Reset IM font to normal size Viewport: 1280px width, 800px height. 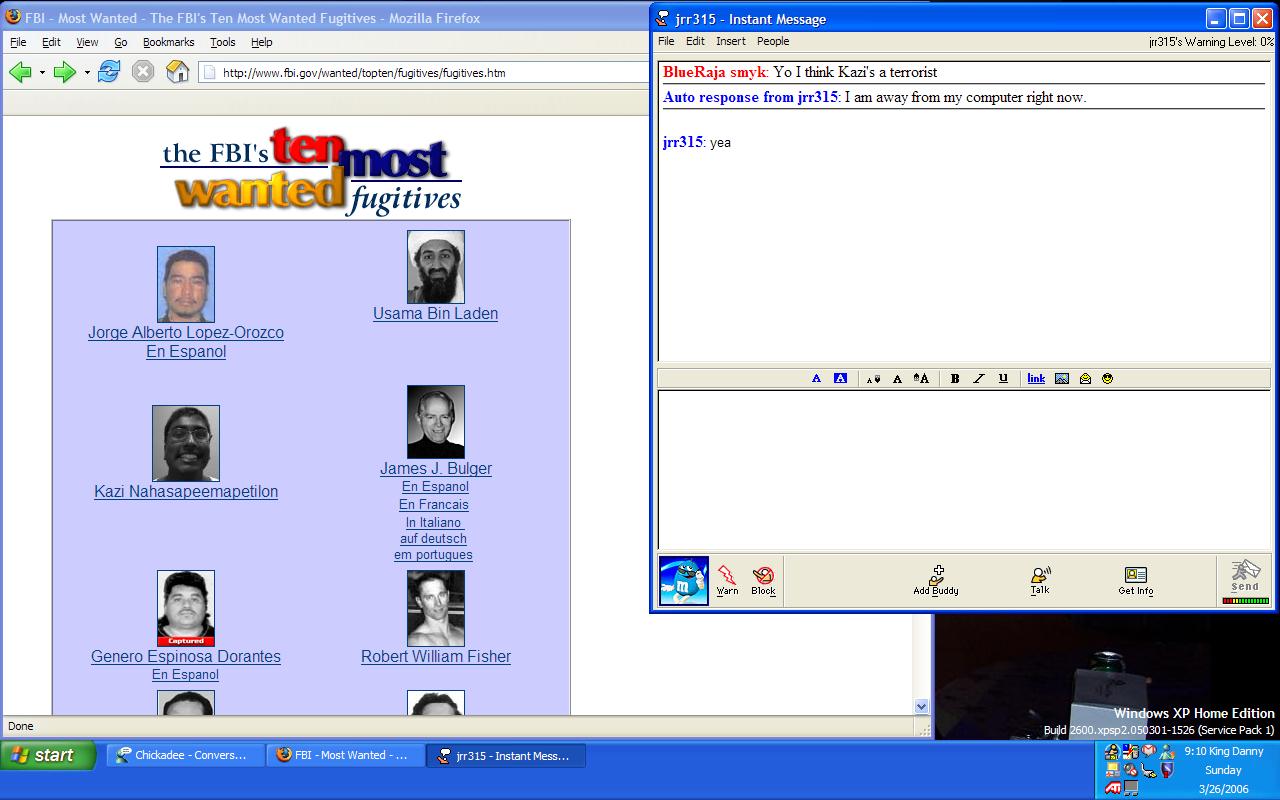click(897, 378)
